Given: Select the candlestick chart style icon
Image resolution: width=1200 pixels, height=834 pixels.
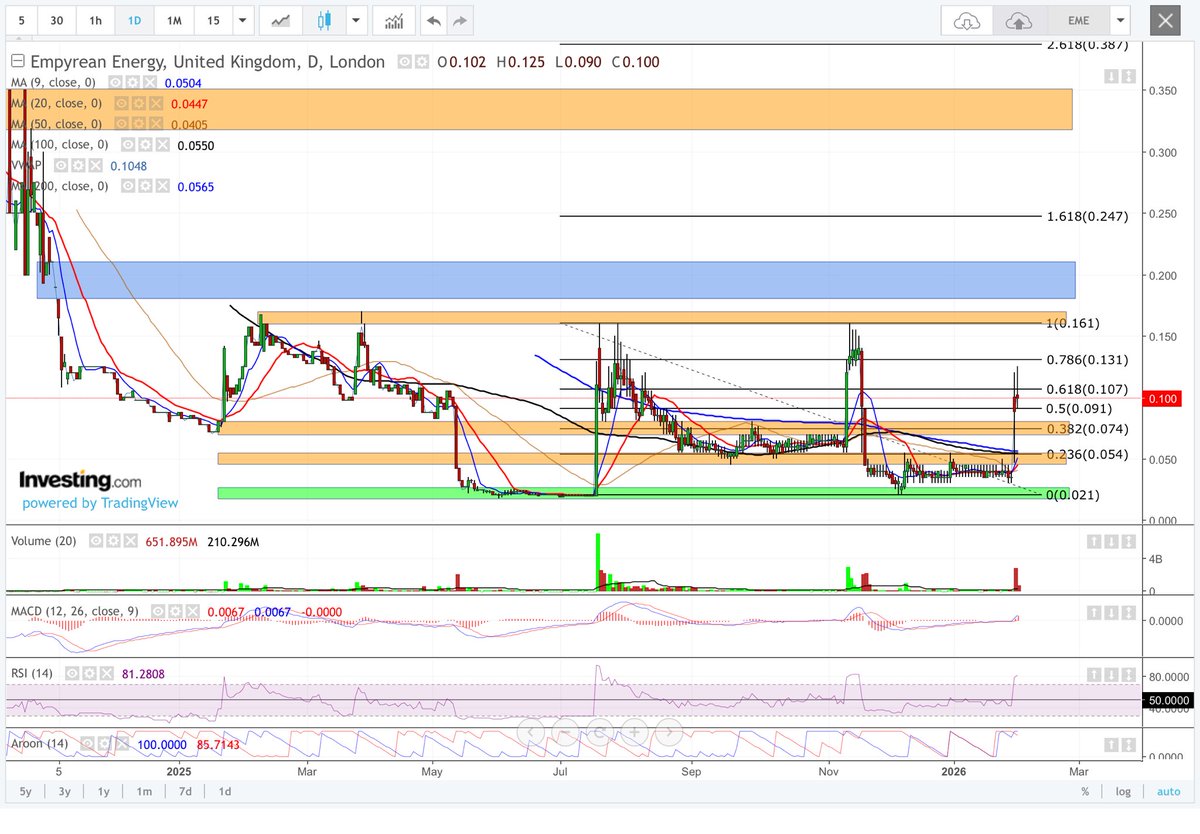Looking at the screenshot, I should [x=322, y=21].
